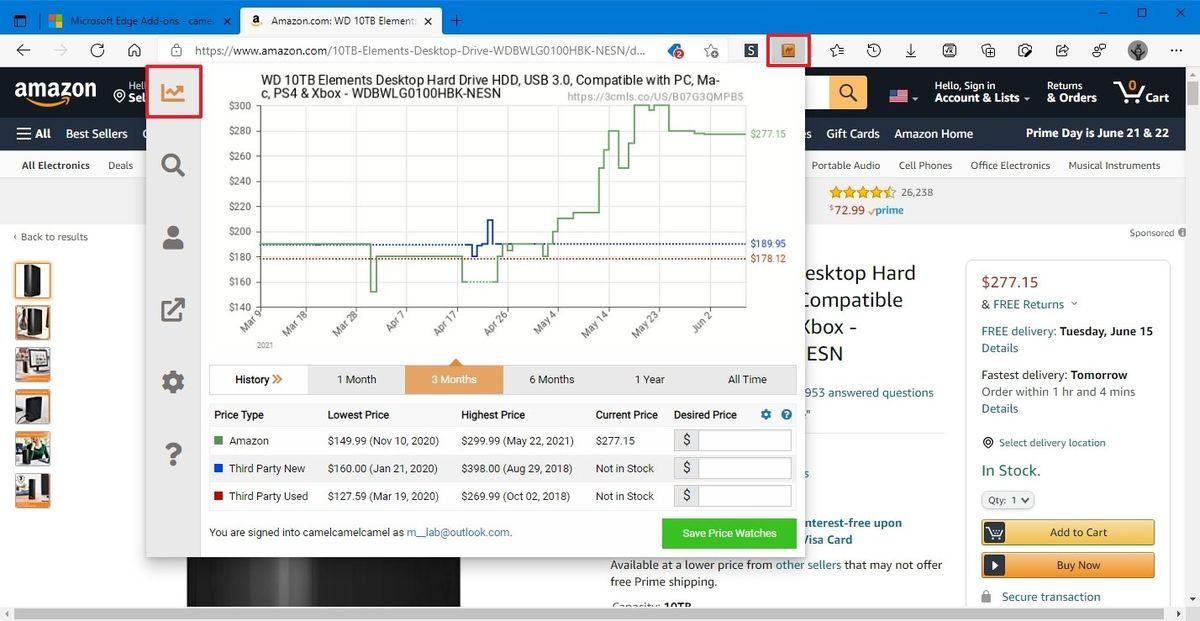Click the help question mark icon

(173, 453)
